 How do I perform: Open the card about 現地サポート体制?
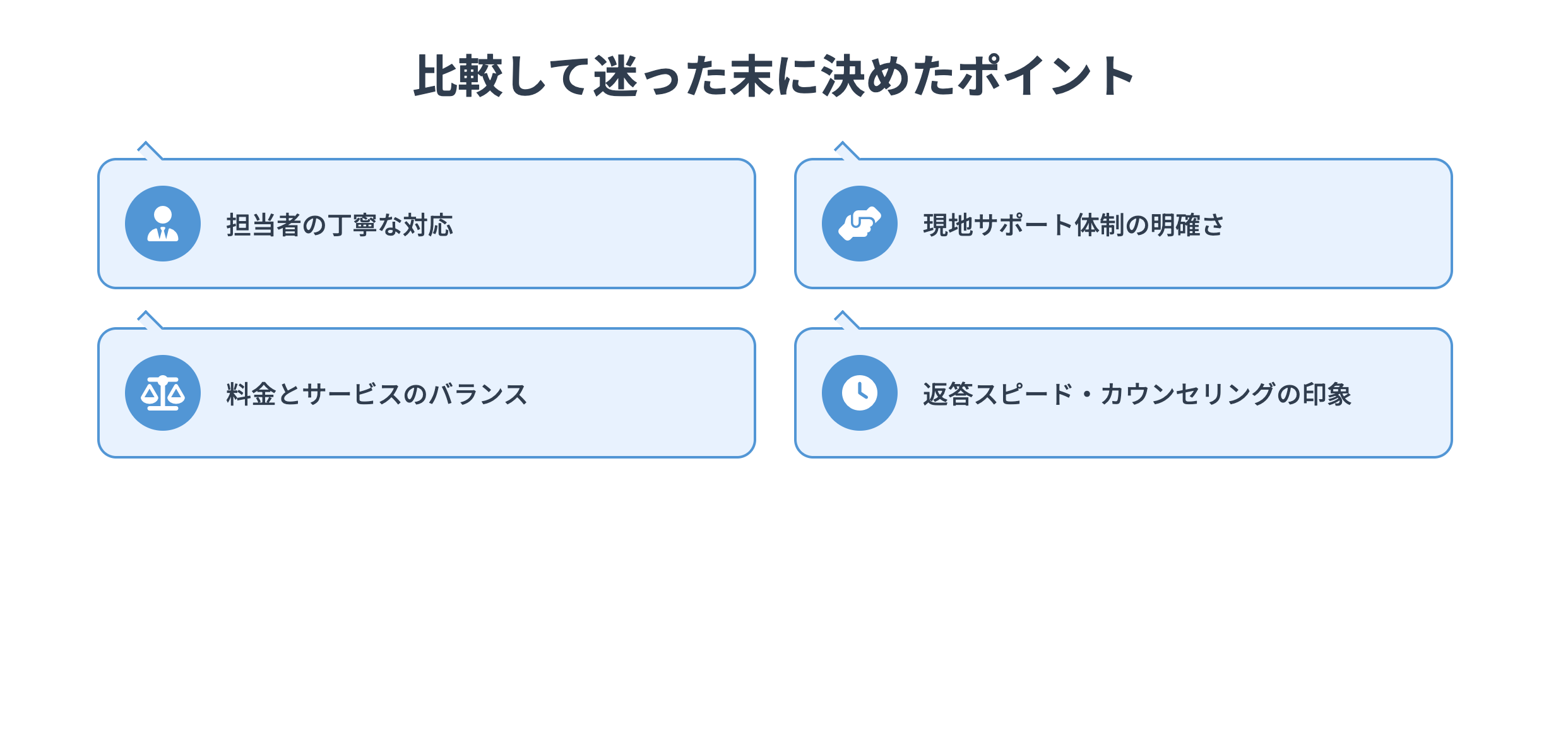point(1294,253)
